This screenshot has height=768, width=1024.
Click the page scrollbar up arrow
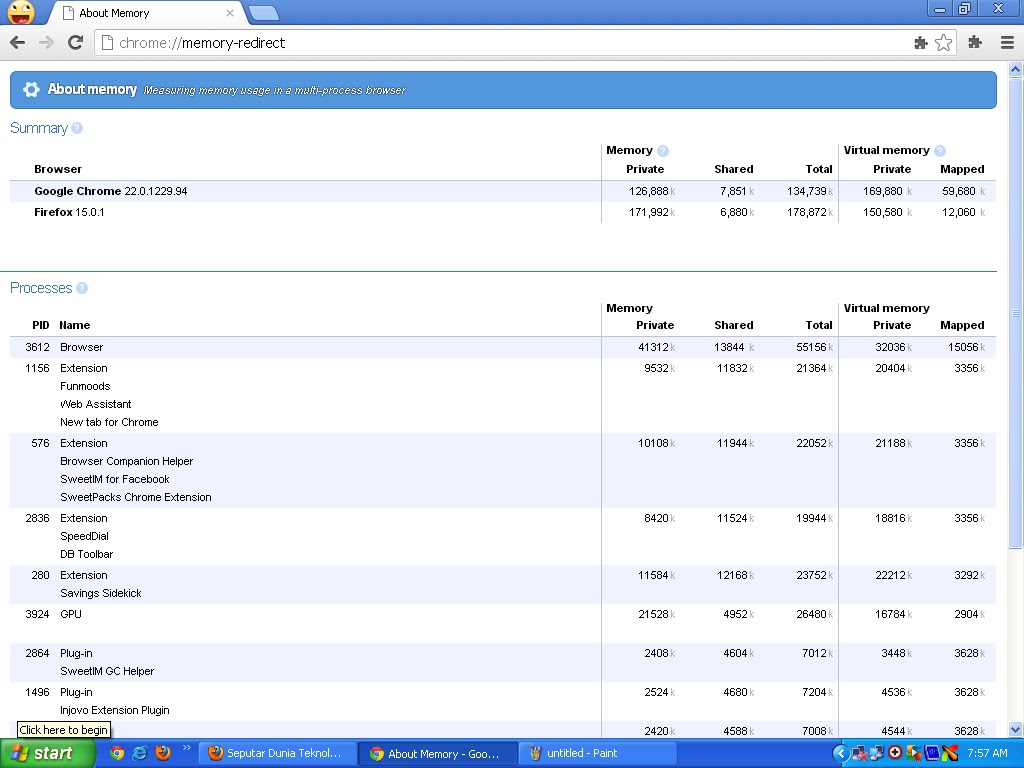tap(1016, 69)
